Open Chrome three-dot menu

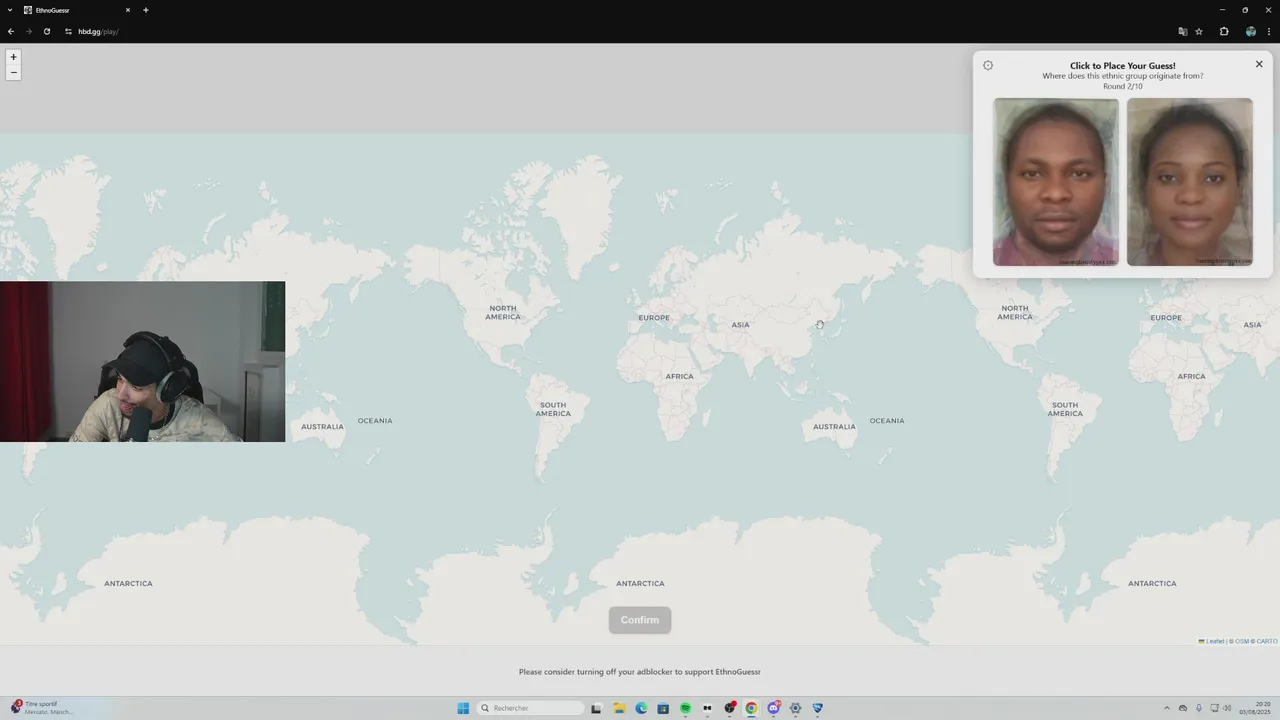[x=1269, y=31]
